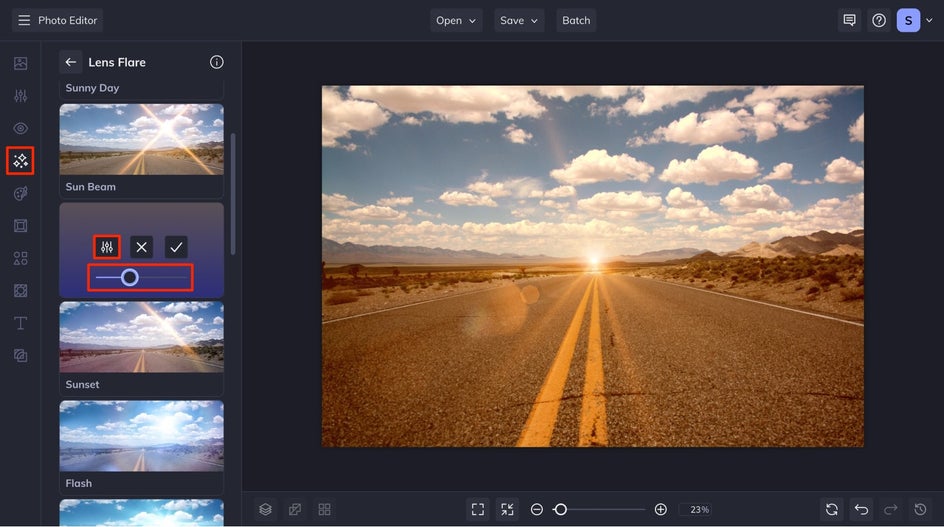Show Lens Flare info
The height and width of the screenshot is (527, 944).
tap(217, 62)
